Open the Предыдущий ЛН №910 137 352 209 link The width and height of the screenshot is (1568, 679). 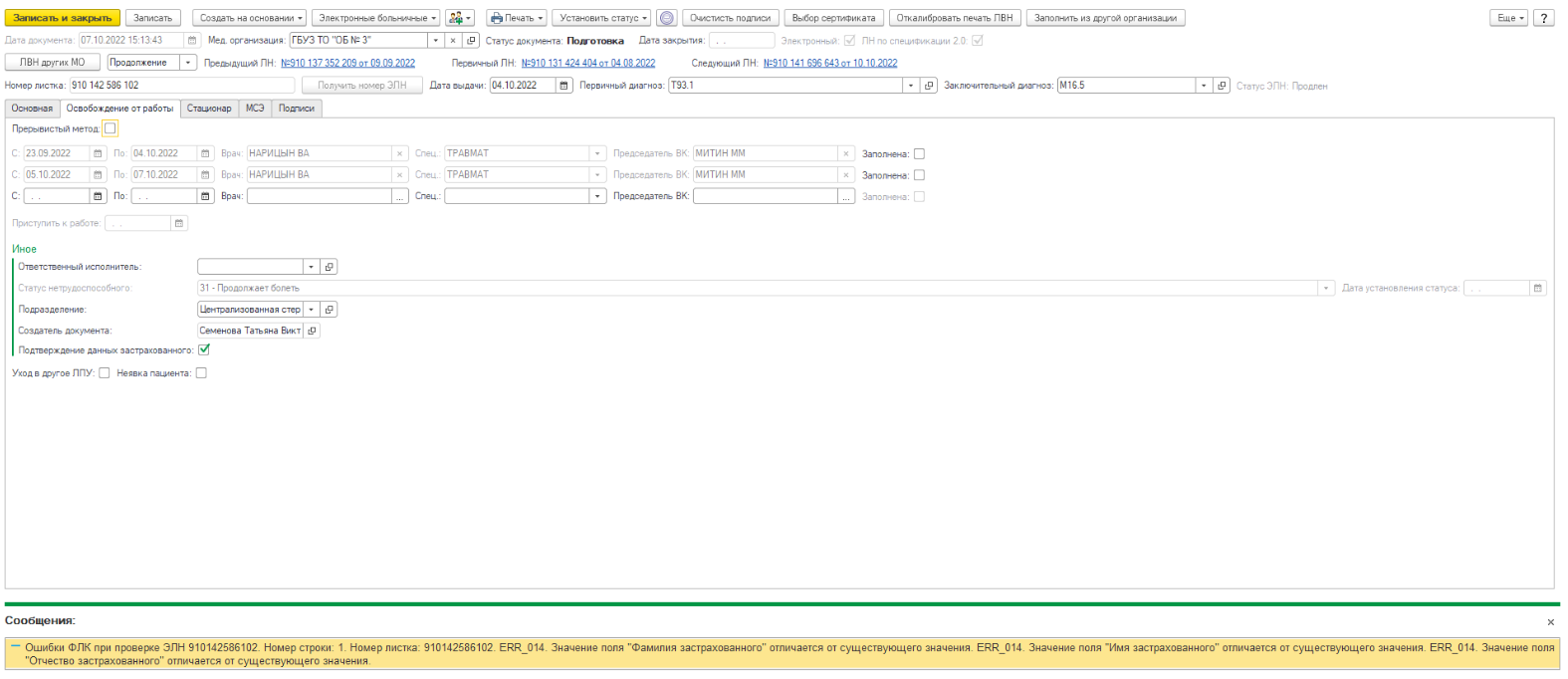347,63
